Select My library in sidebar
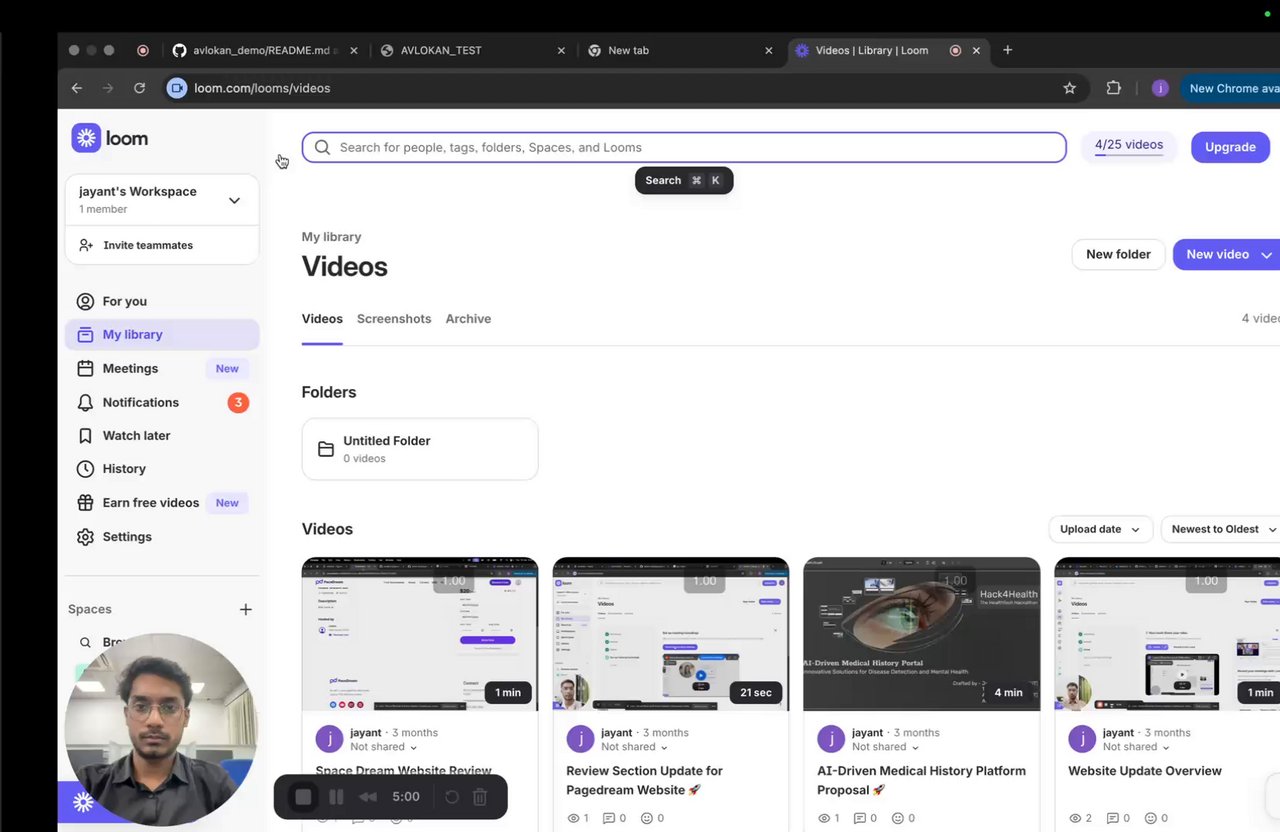The height and width of the screenshot is (832, 1280). coord(162,335)
